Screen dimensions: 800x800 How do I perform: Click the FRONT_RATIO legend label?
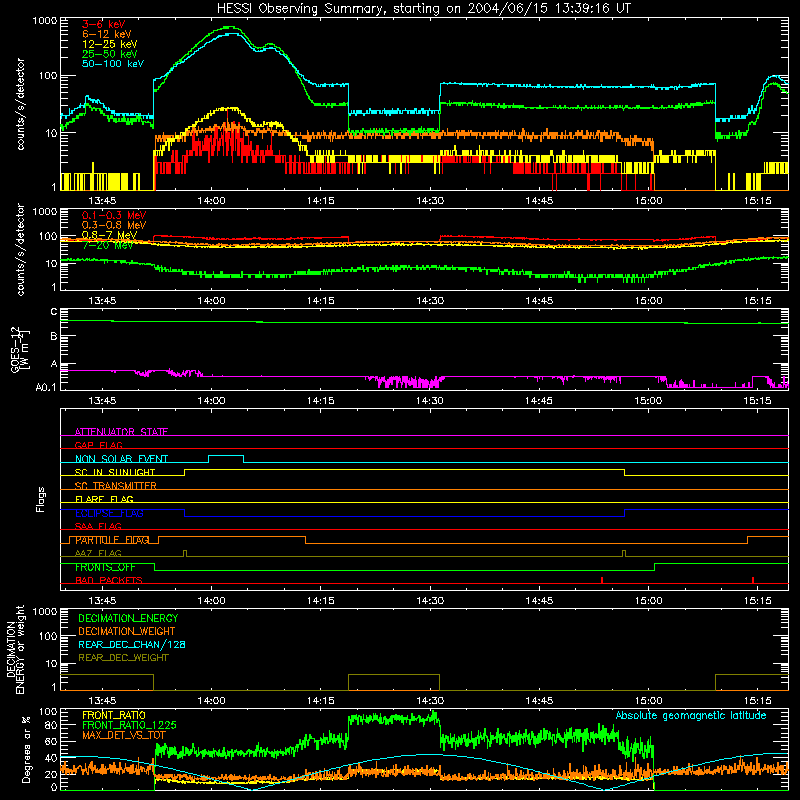click(114, 715)
